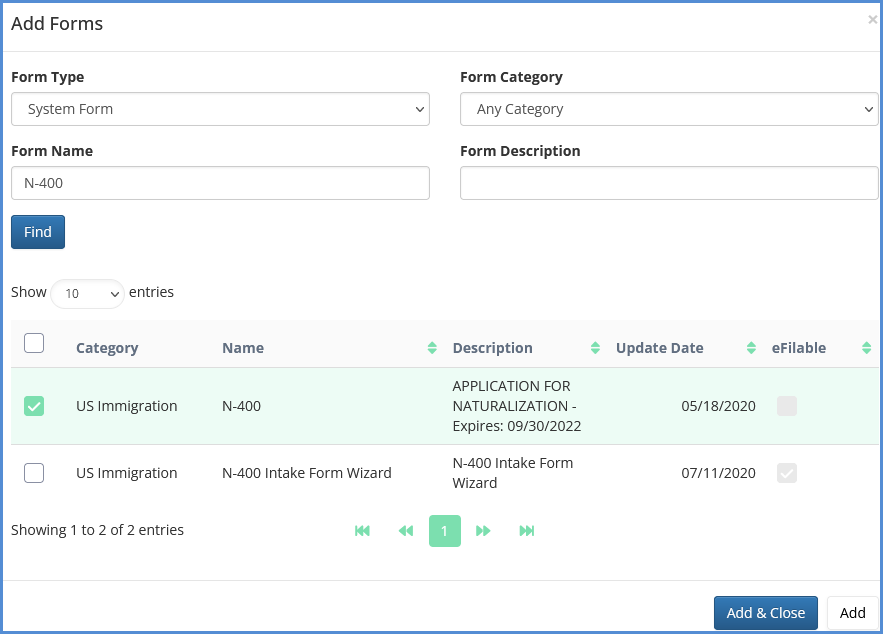The image size is (883, 634).
Task: Check the N-400 Intake Form Wizard row
Action: point(34,473)
